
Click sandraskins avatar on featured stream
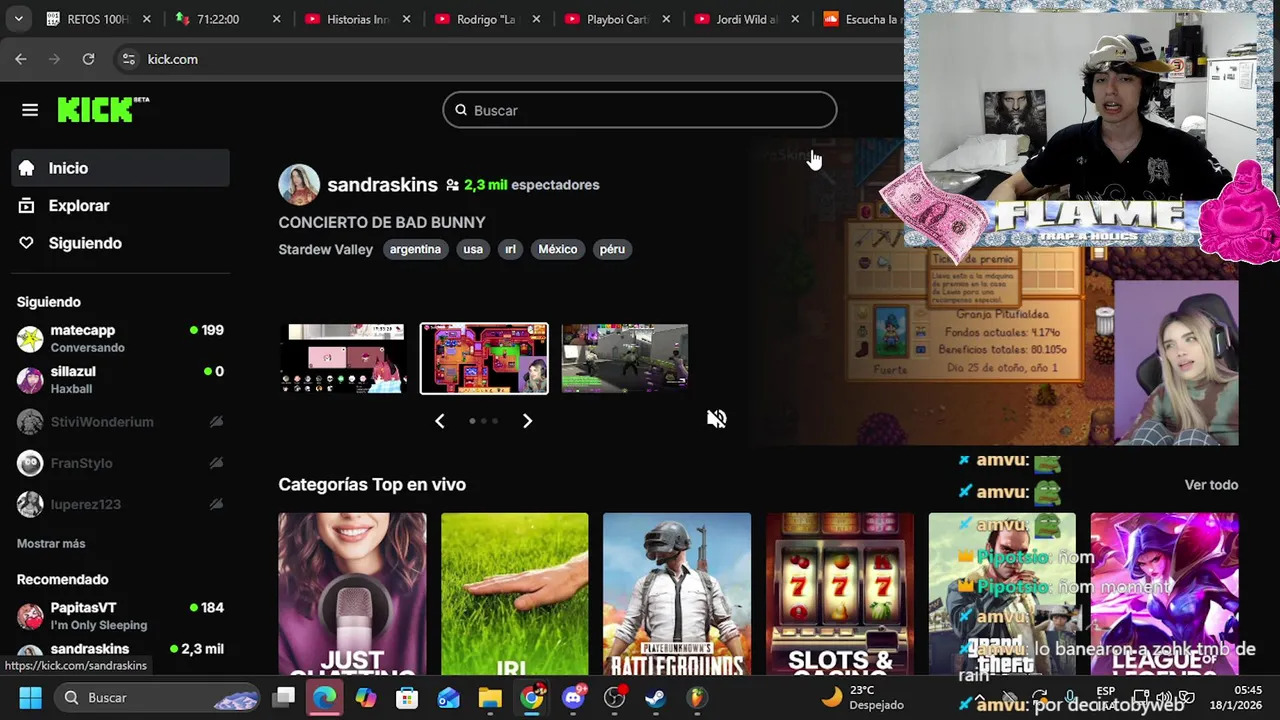[299, 185]
